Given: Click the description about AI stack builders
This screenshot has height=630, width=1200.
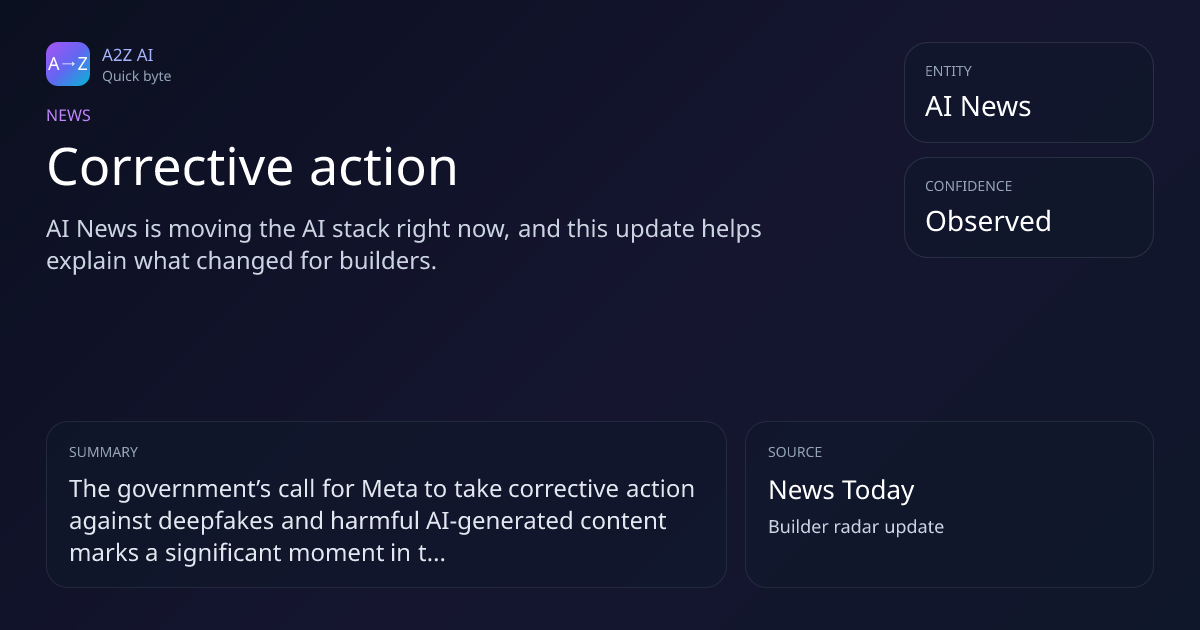Looking at the screenshot, I should click(x=404, y=244).
